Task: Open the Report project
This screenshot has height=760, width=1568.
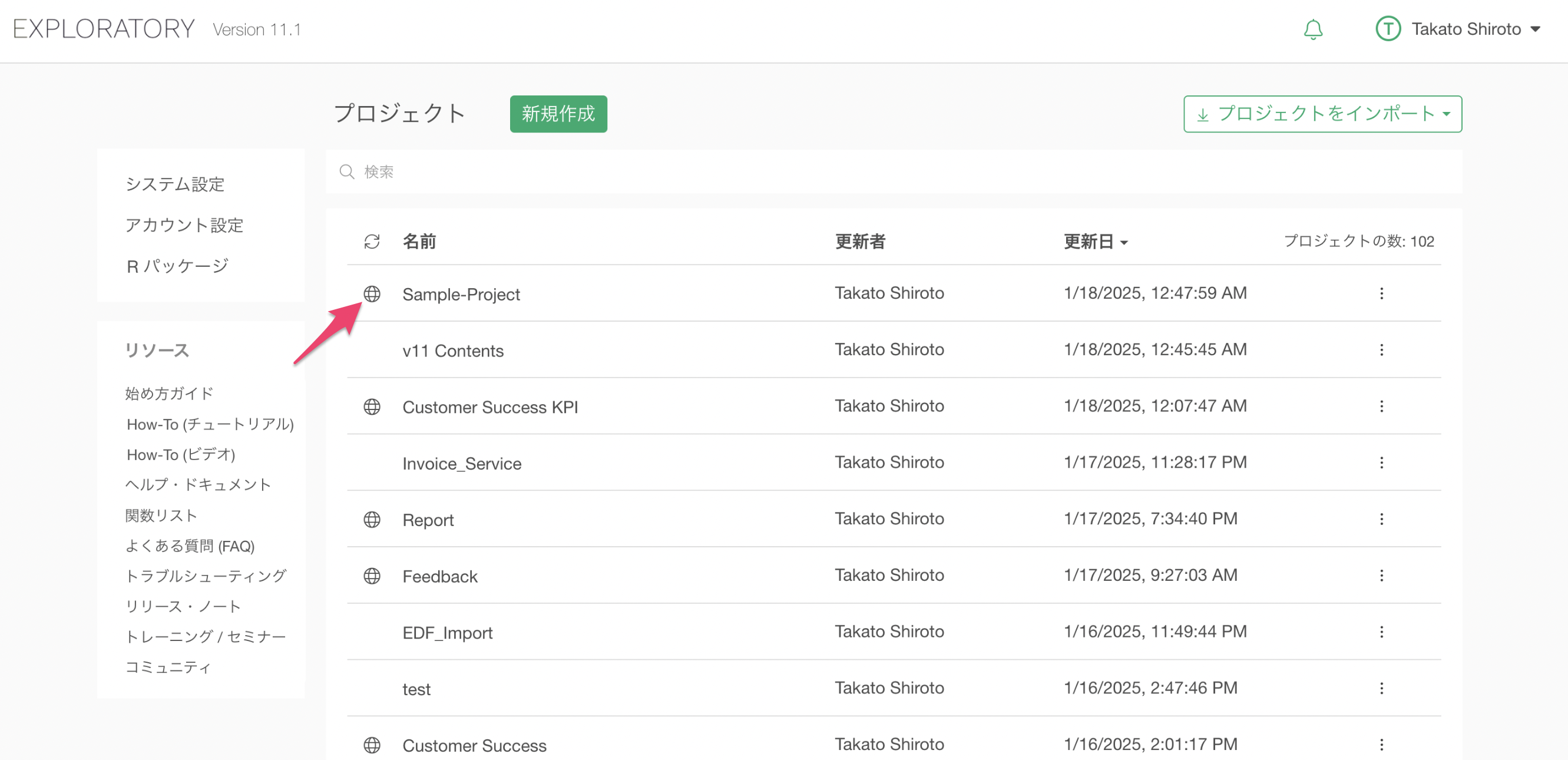Action: pyautogui.click(x=428, y=520)
